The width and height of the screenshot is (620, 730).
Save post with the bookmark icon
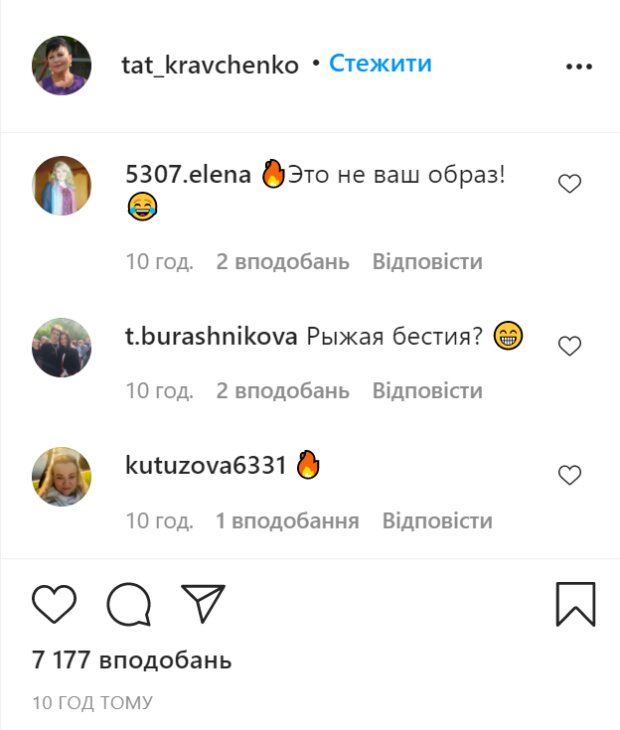576,604
